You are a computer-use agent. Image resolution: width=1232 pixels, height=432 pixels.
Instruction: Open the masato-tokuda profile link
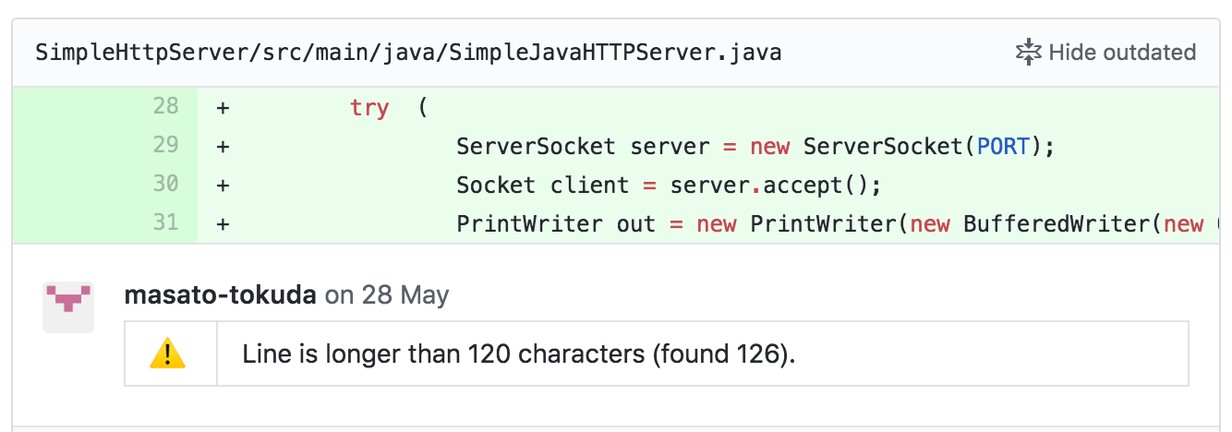pos(221,295)
